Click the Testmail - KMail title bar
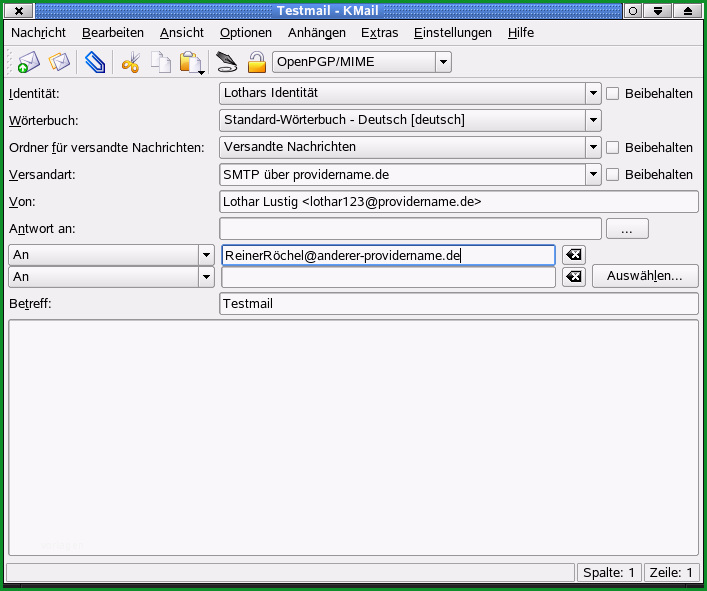Image resolution: width=707 pixels, height=591 pixels. pyautogui.click(x=328, y=10)
